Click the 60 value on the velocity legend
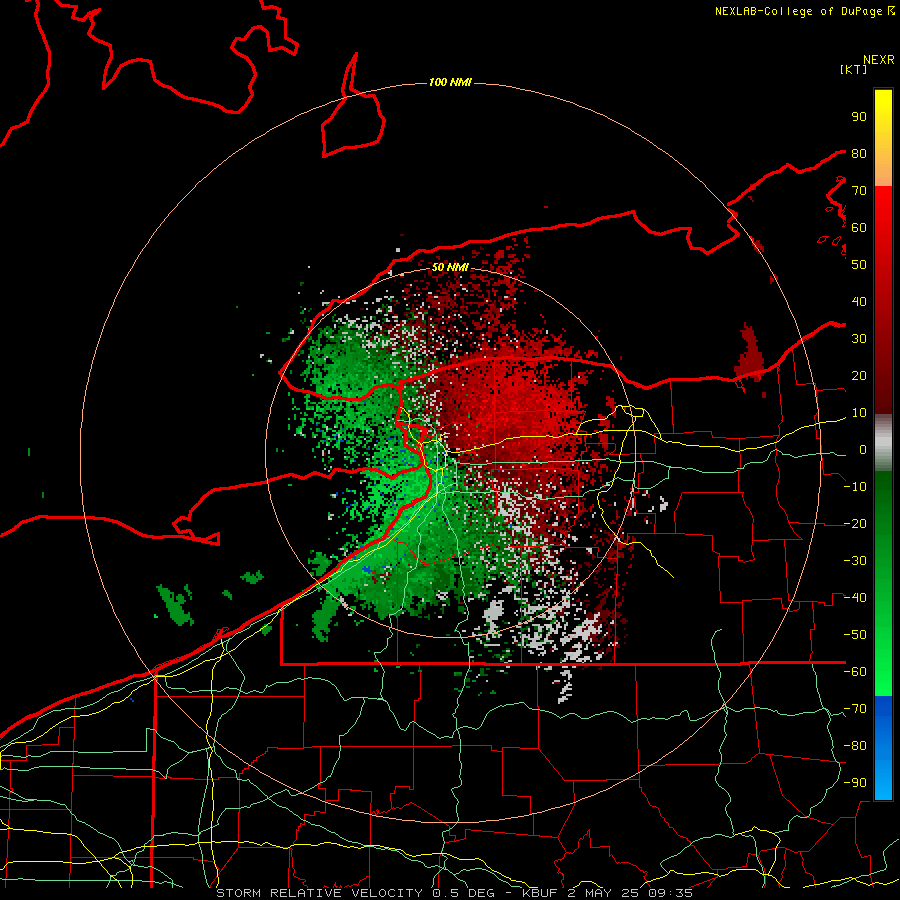Screen dimensions: 900x900 point(859,227)
